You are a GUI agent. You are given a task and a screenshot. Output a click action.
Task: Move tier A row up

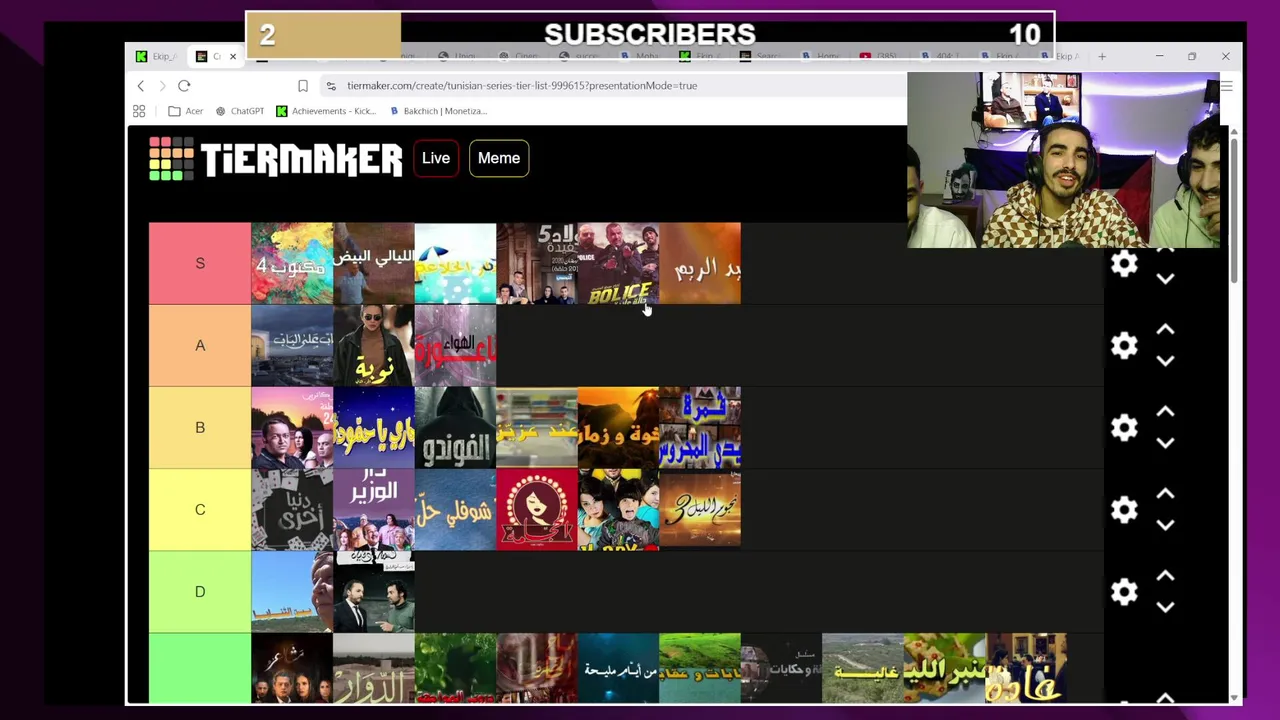coord(1165,330)
